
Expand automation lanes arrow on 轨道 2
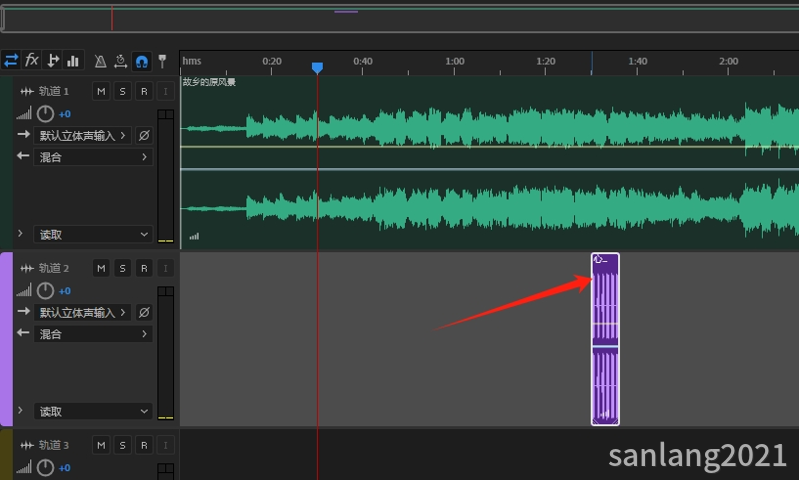pos(20,411)
